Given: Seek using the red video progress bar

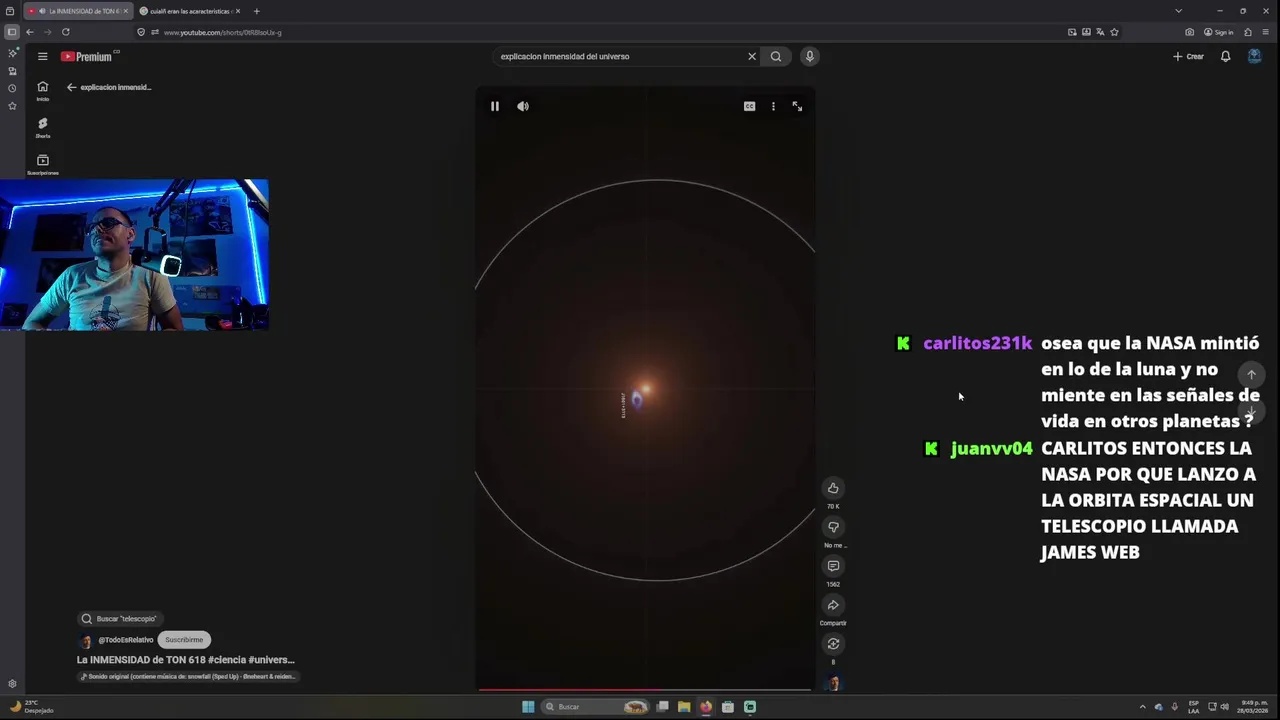Looking at the screenshot, I should [645, 689].
